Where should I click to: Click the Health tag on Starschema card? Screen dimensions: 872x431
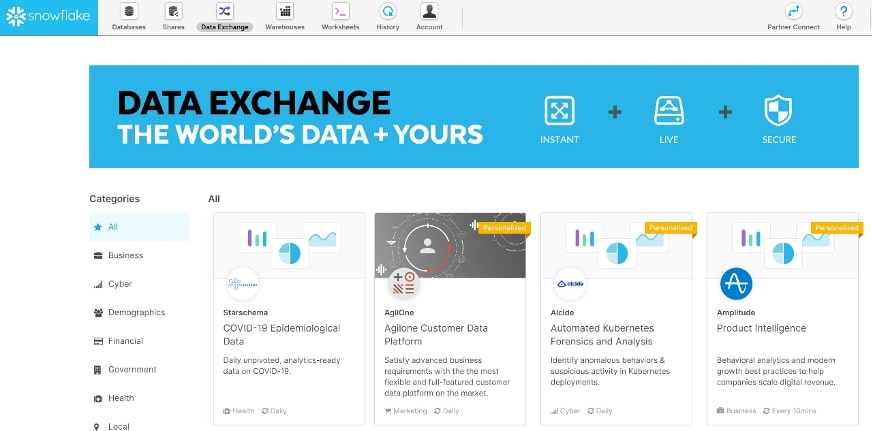tap(239, 411)
